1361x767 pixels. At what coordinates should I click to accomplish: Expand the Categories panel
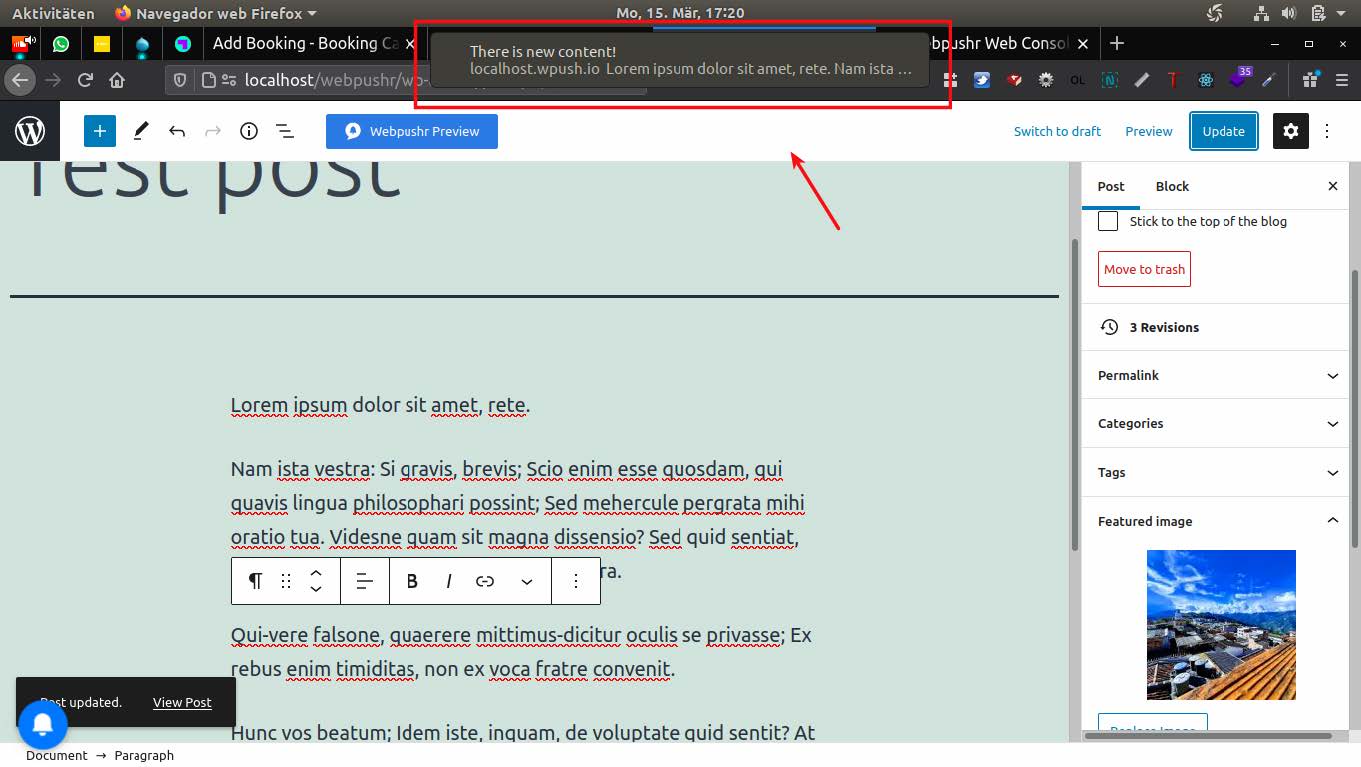click(x=1216, y=423)
